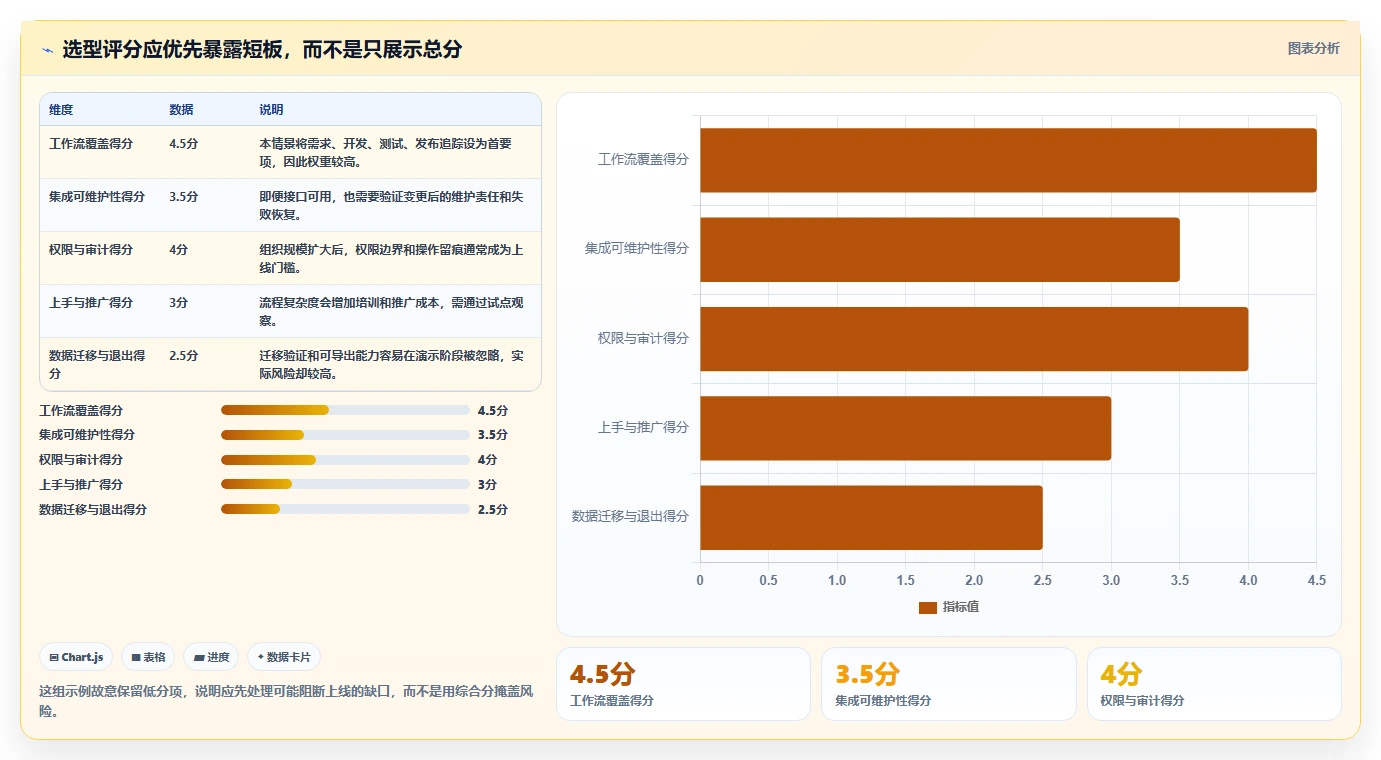Image resolution: width=1381 pixels, height=760 pixels.
Task: Click the chart axis label 数据迁移与退出得分
Action: click(x=630, y=517)
